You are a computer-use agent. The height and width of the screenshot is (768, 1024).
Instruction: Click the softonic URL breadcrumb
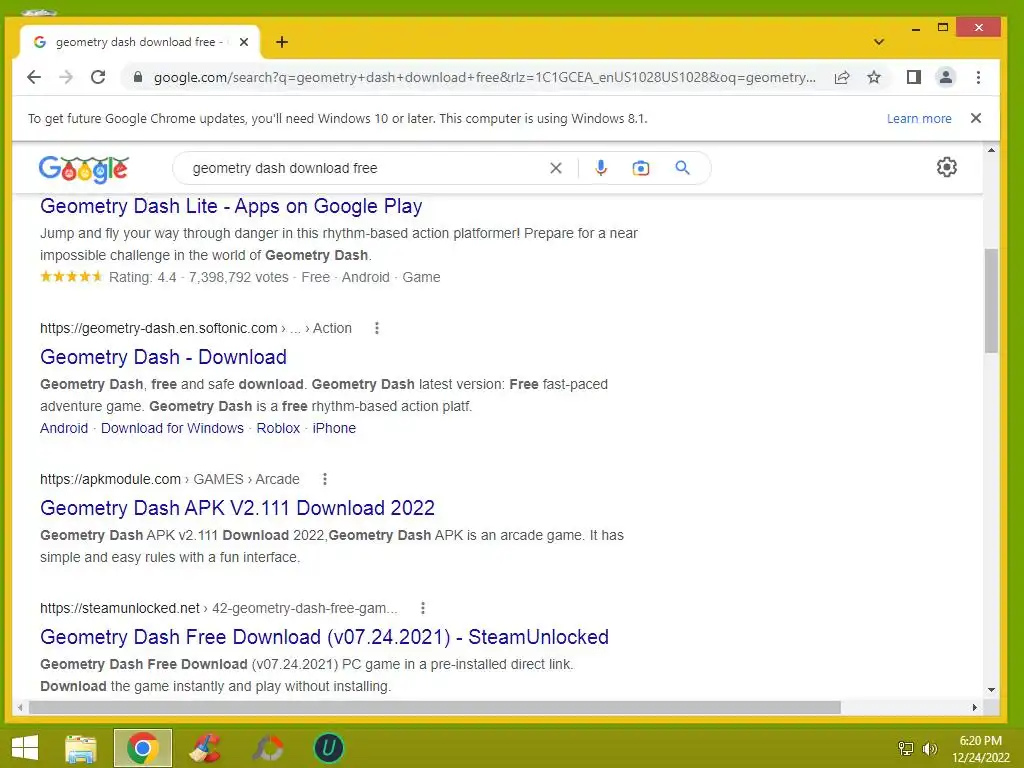pos(196,328)
